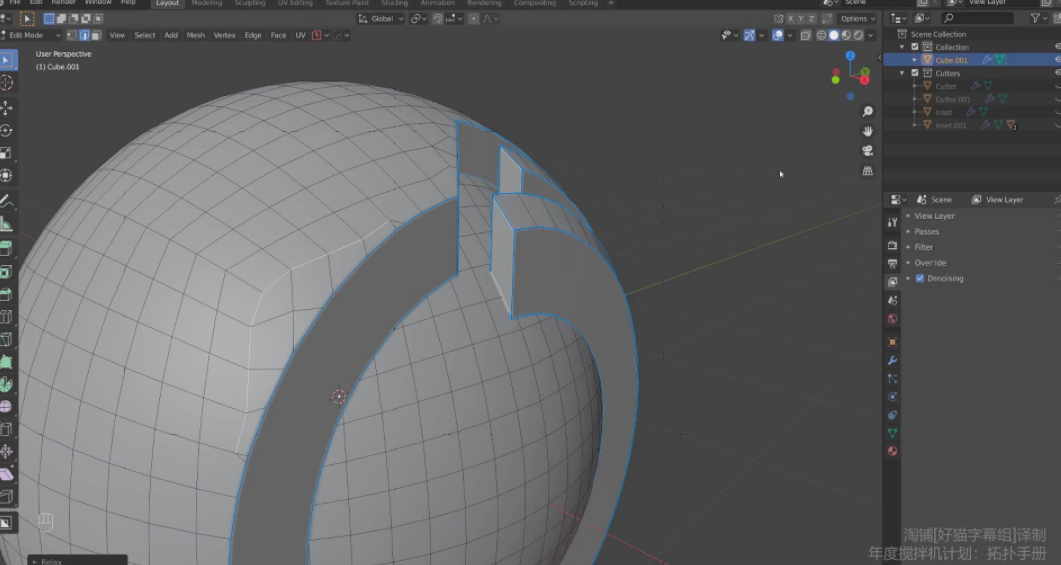Select the Rip Region tool
Viewport: 1061px width, 565px height.
pyautogui.click(x=7, y=497)
